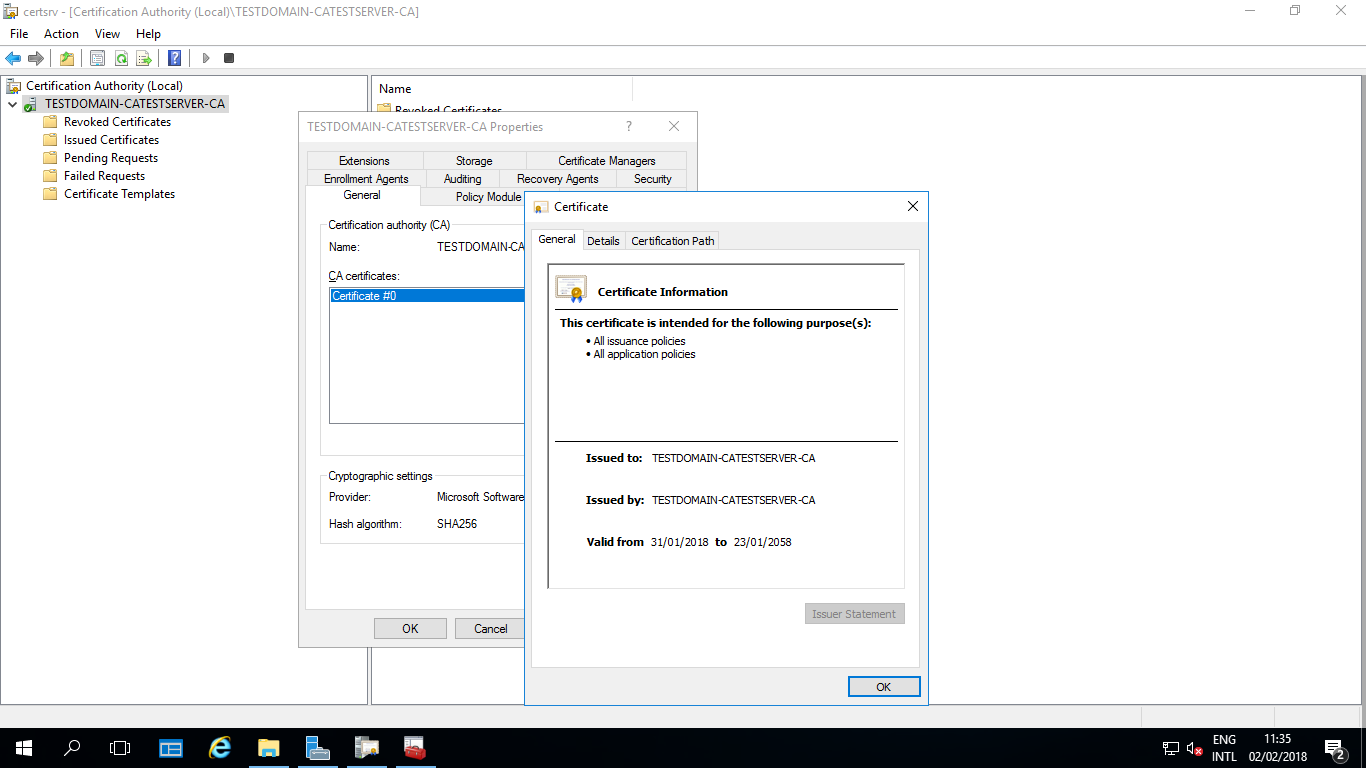Click the Refresh toolbar icon
The height and width of the screenshot is (768, 1366).
point(121,58)
